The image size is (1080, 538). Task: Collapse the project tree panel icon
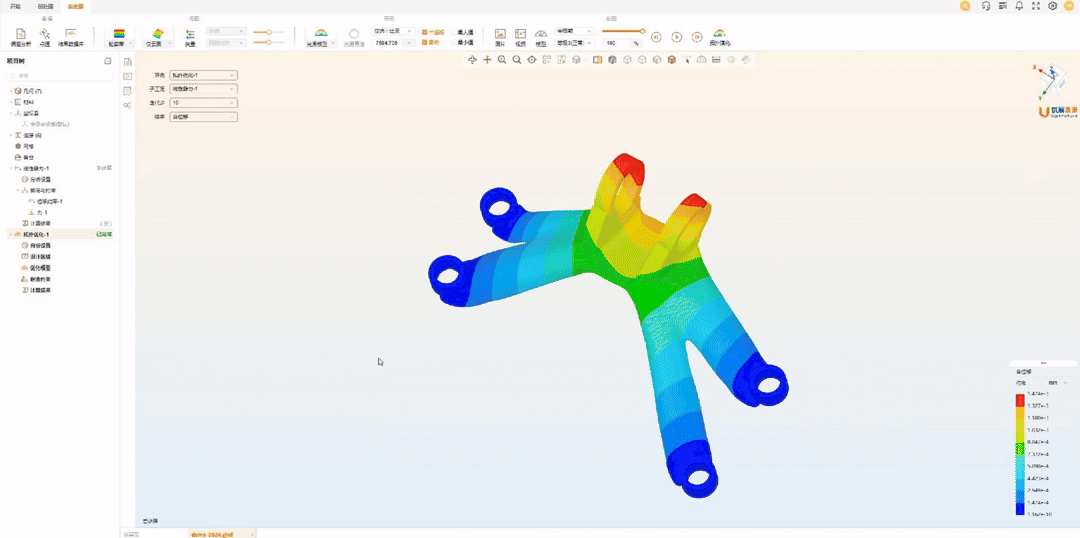(108, 61)
